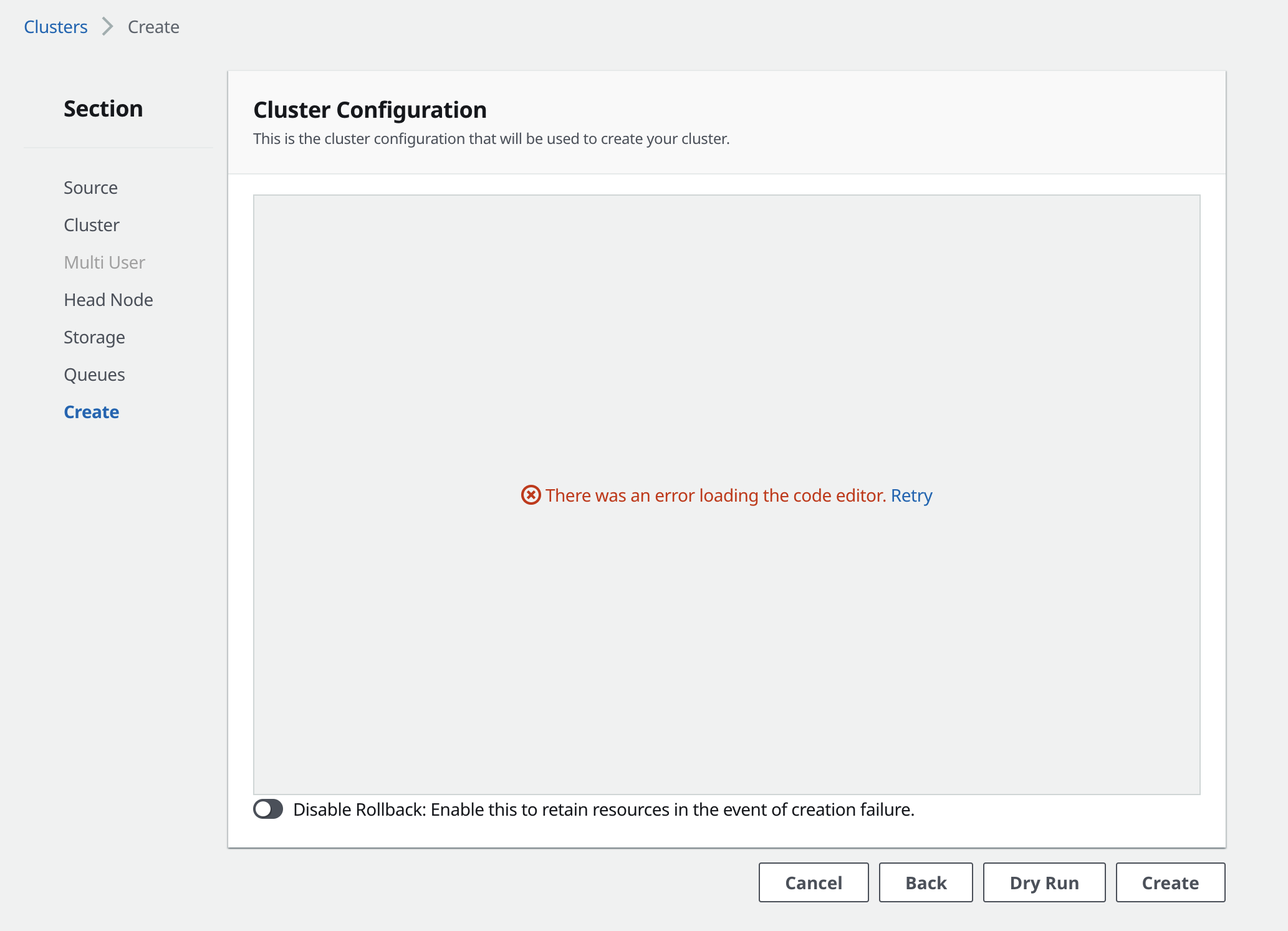Run a Dry Run of the configuration
Screen dimensions: 1288x931
click(1044, 882)
